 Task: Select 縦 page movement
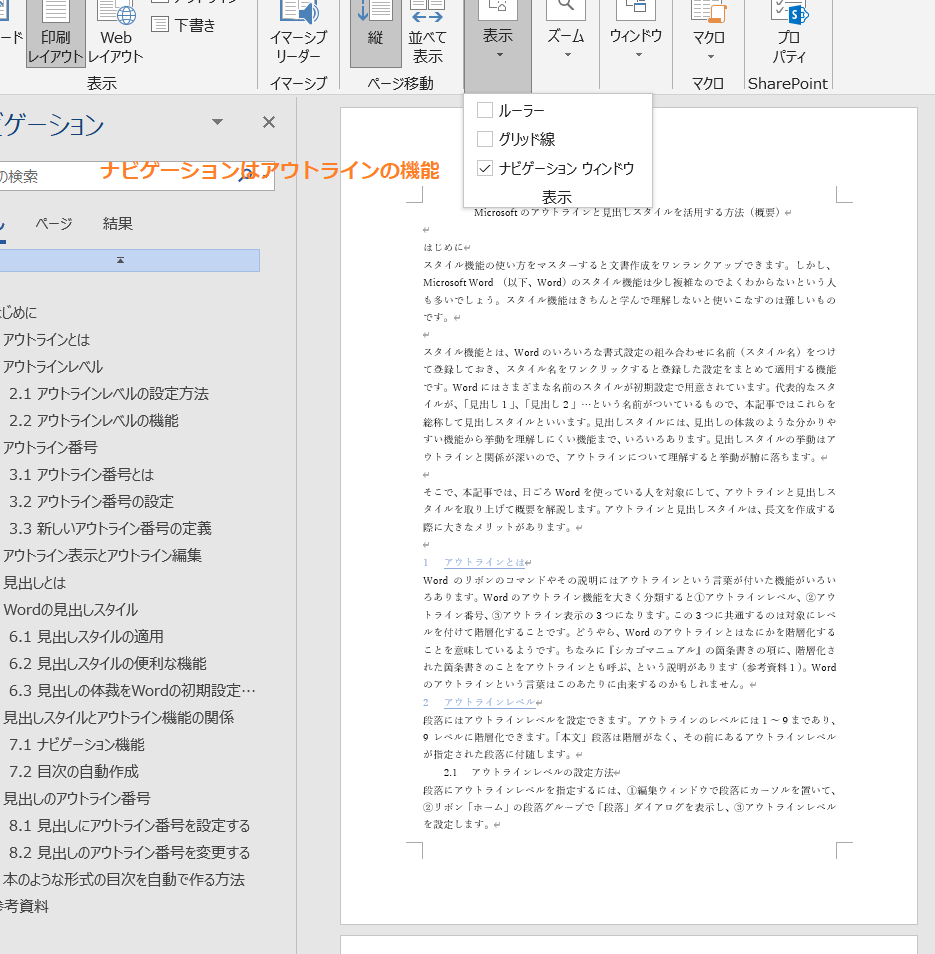click(375, 33)
